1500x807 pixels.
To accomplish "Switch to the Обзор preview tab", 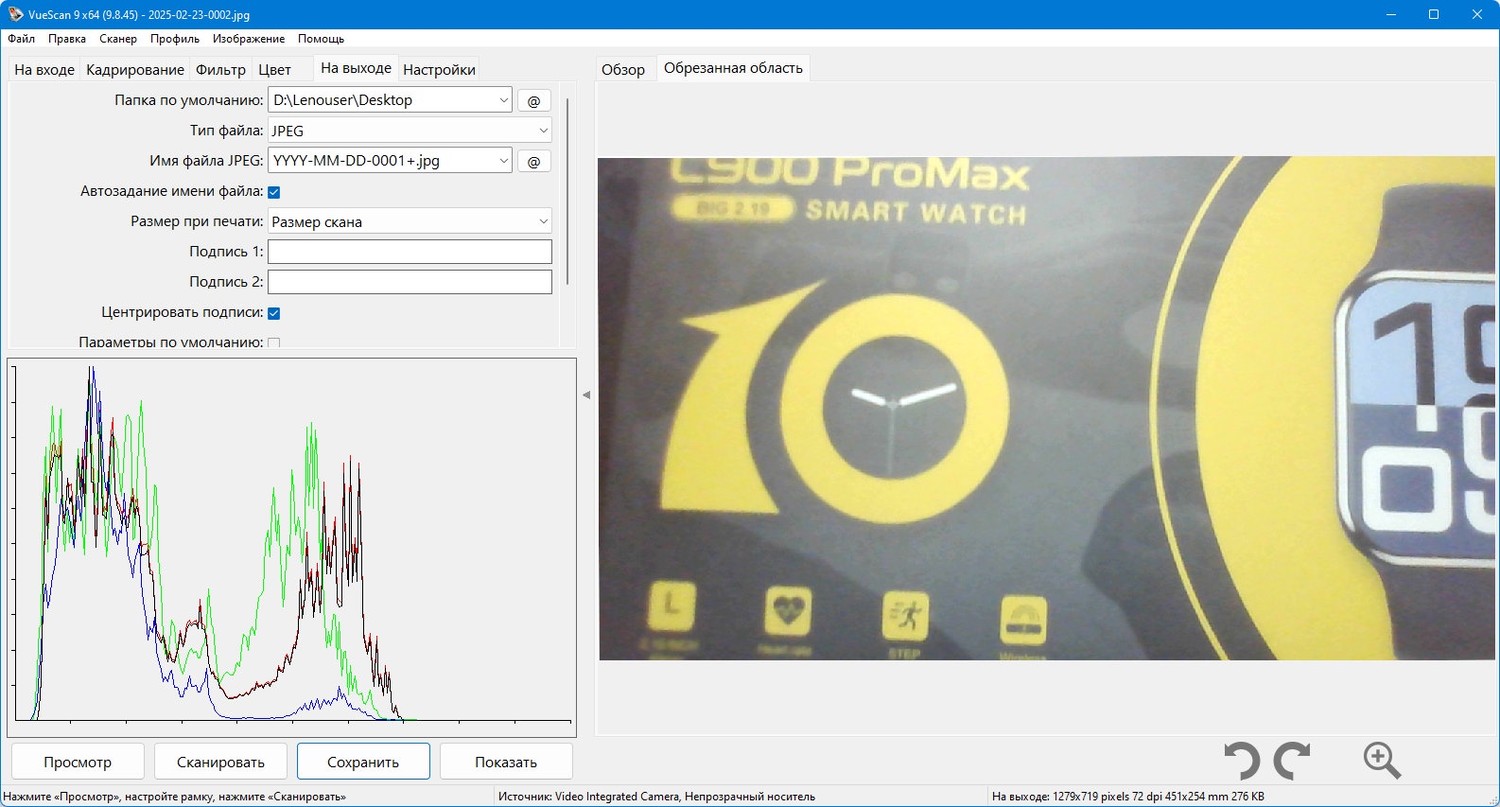I will [623, 70].
